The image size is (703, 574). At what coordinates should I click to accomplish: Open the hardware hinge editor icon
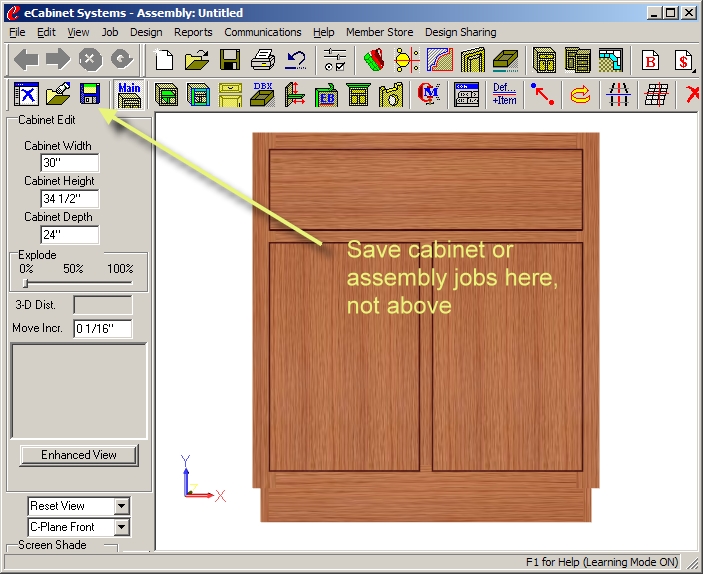407,60
